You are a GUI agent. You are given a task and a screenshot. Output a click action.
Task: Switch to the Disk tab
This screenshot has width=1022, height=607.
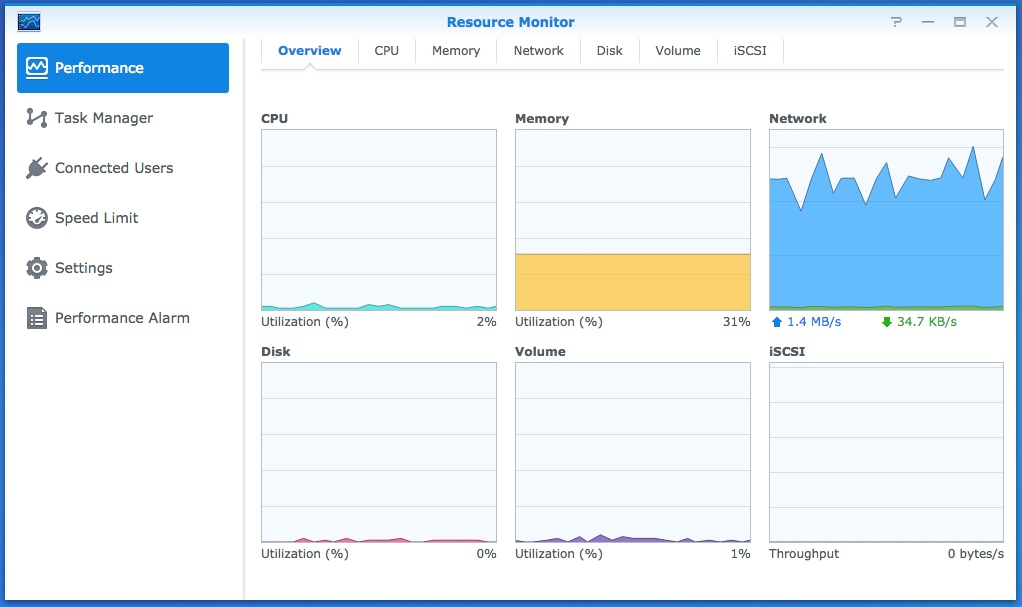pyautogui.click(x=610, y=50)
